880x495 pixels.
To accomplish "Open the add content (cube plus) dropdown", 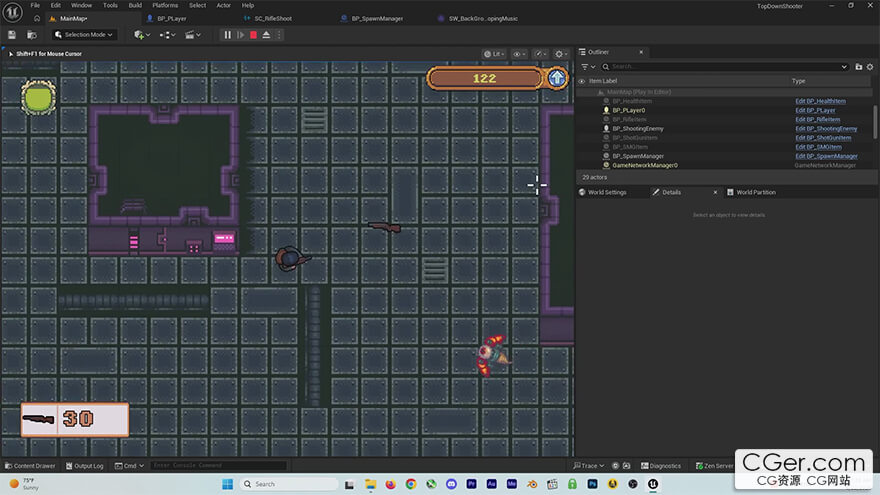I will coord(142,35).
